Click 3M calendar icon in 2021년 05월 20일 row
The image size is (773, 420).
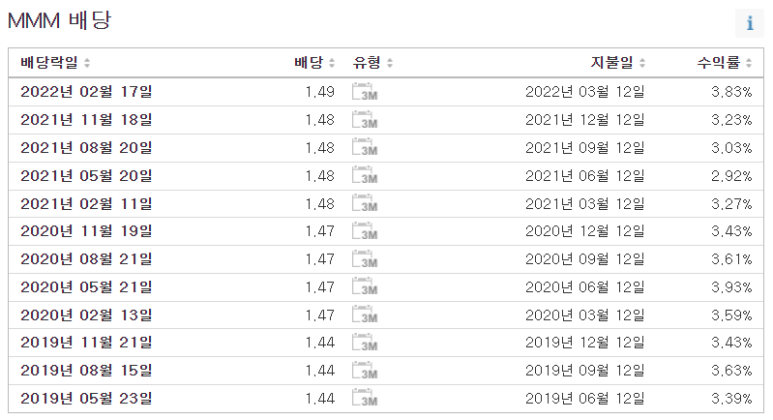pyautogui.click(x=365, y=176)
